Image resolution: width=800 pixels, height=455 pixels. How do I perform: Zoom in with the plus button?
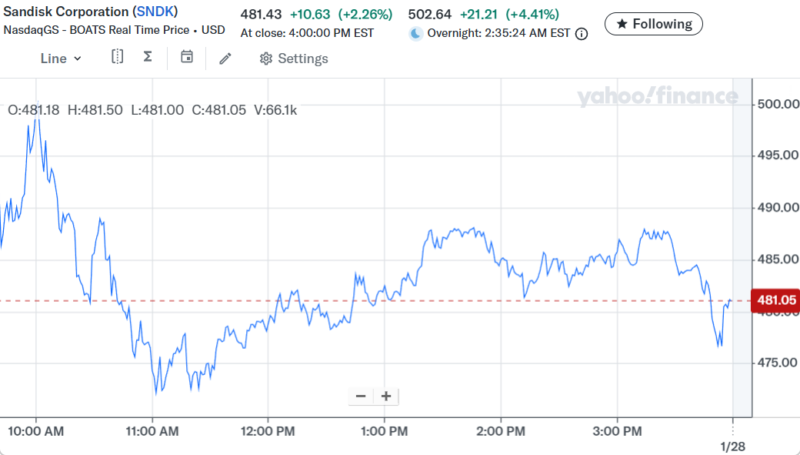386,396
